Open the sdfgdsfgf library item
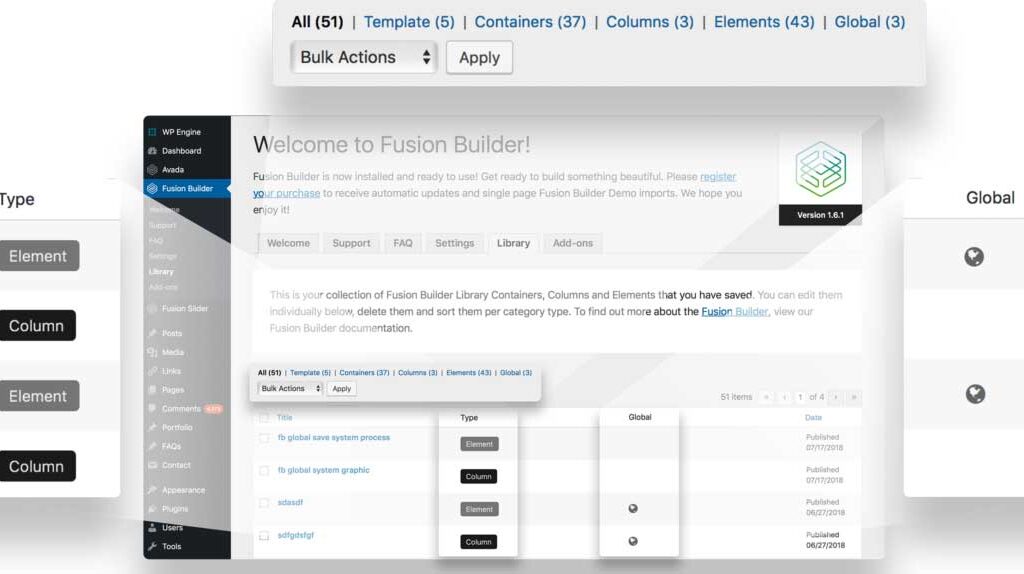The image size is (1024, 574). point(295,535)
